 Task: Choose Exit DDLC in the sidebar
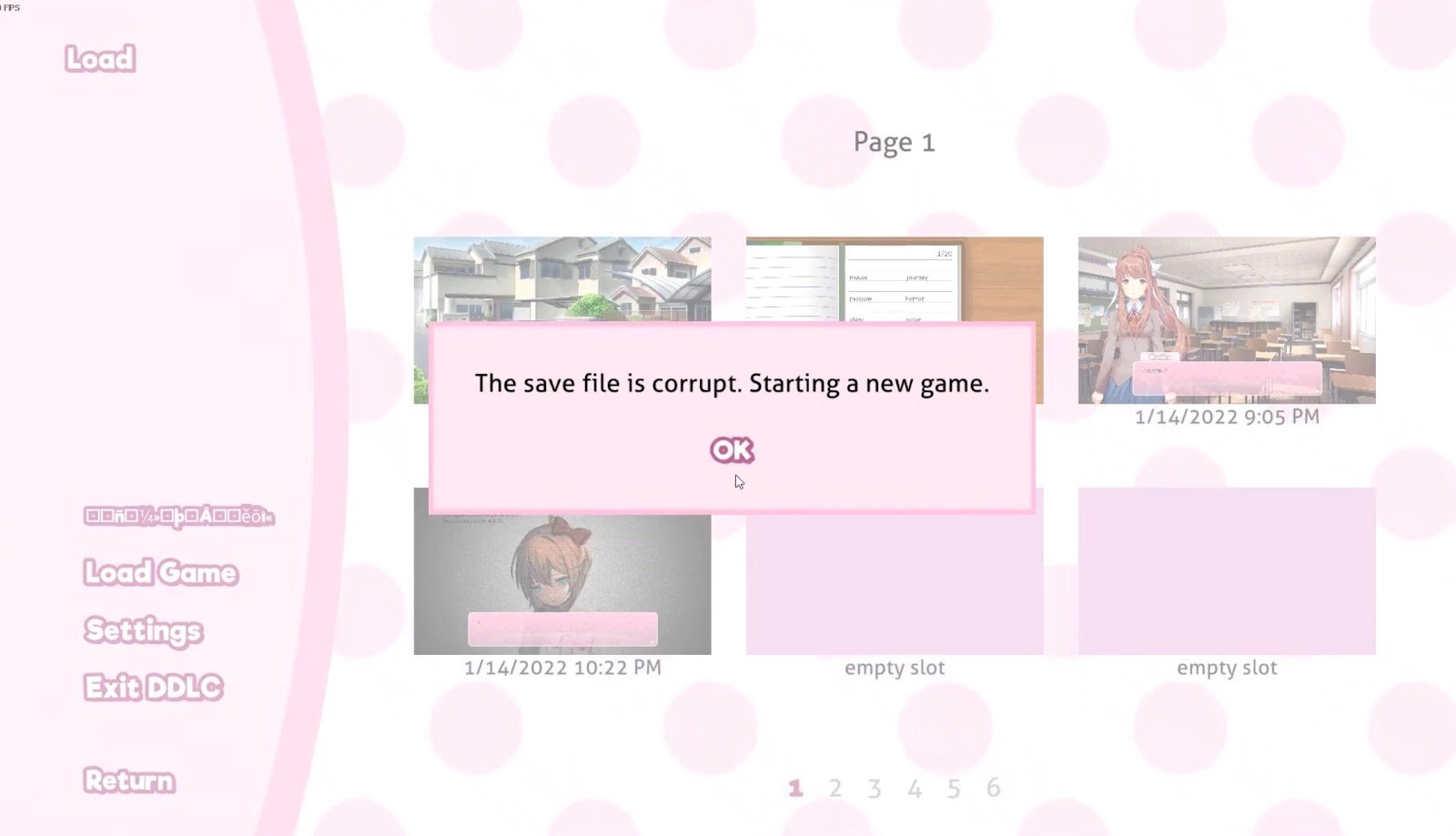tap(154, 688)
